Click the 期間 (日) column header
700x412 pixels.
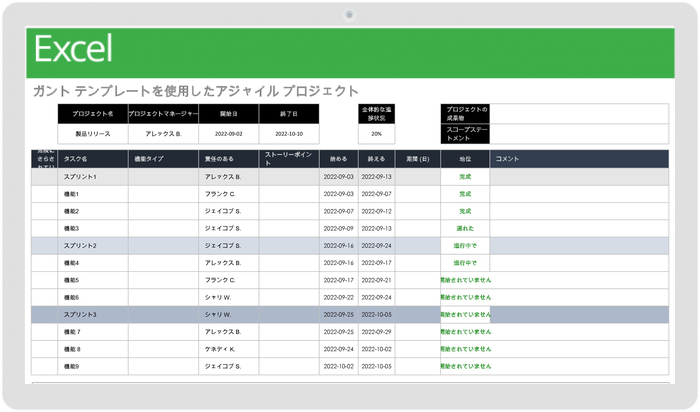coord(418,159)
